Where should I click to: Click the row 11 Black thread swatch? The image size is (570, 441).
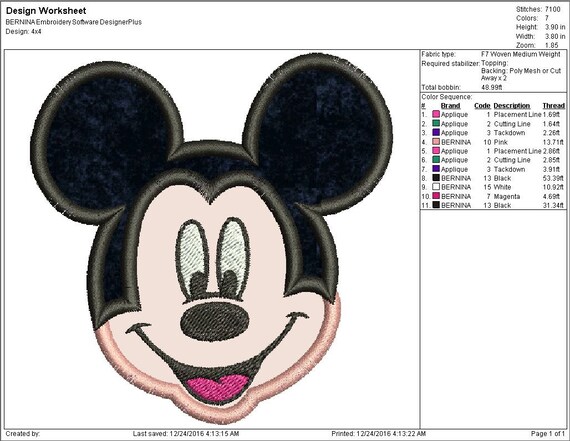(x=436, y=205)
